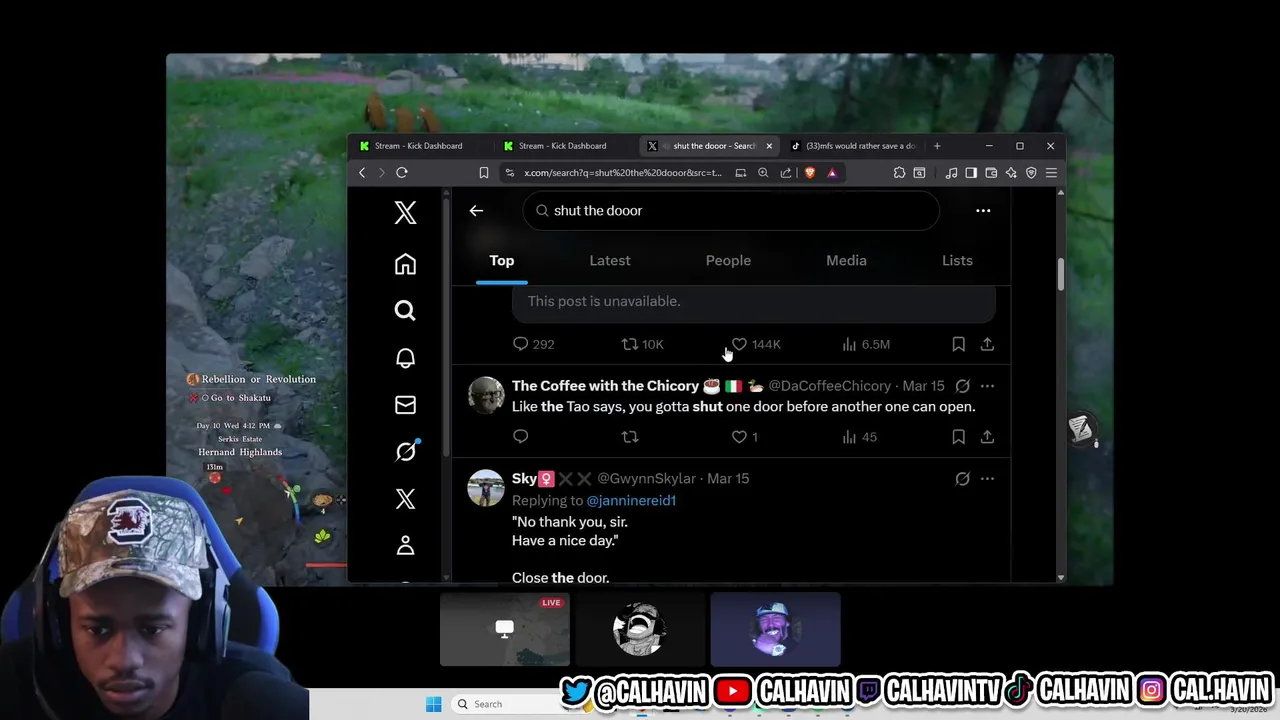Screen dimensions: 1280x720
Task: Bookmark the post with 144K likes
Action: 958,344
